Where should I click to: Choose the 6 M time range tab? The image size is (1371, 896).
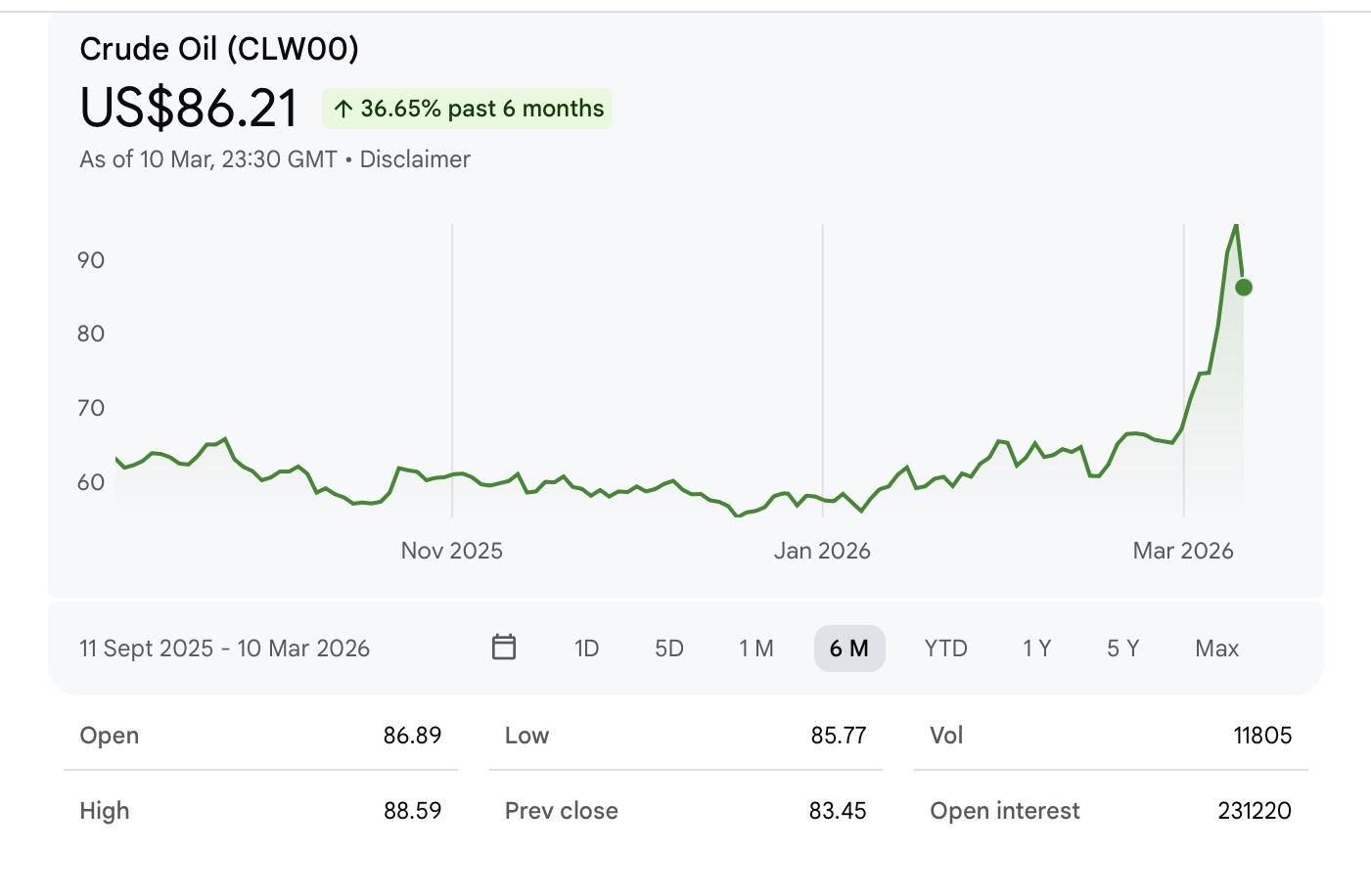pos(849,649)
